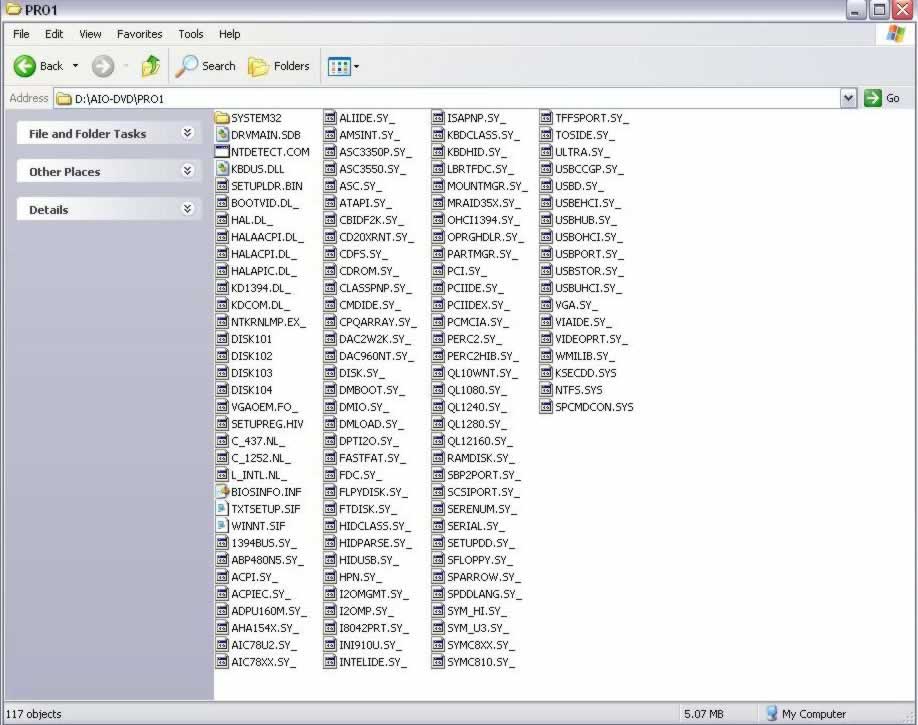Select the FASTFAT.SY_ file name
This screenshot has width=918, height=725.
point(372,458)
